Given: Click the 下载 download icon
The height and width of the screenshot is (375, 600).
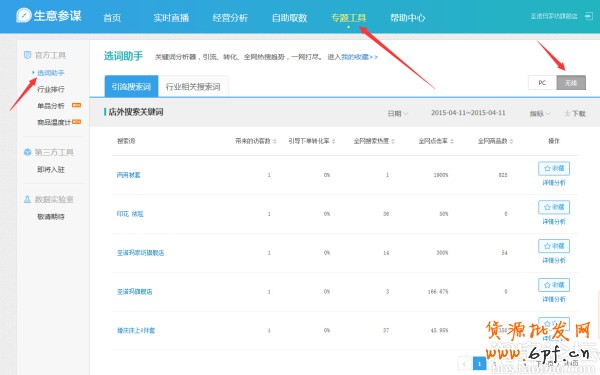Looking at the screenshot, I should (x=567, y=113).
